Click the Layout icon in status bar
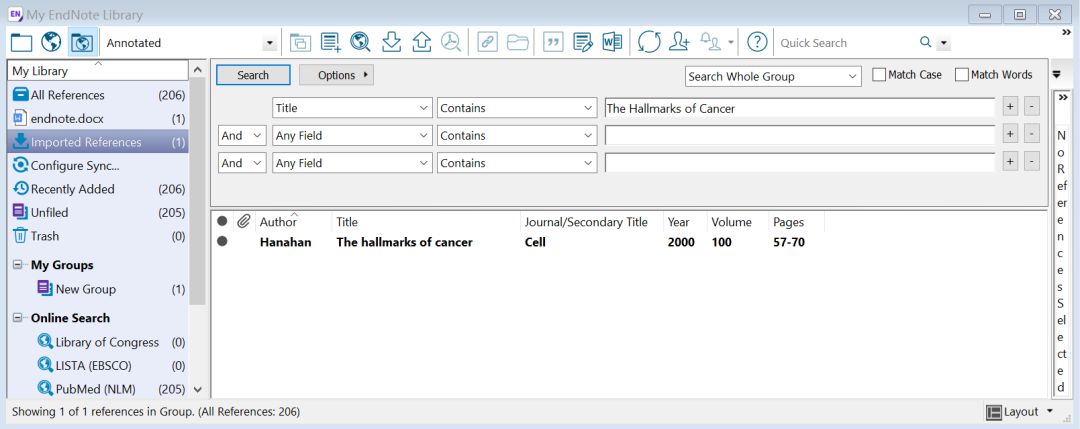Image resolution: width=1080 pixels, height=429 pixels. (x=993, y=412)
